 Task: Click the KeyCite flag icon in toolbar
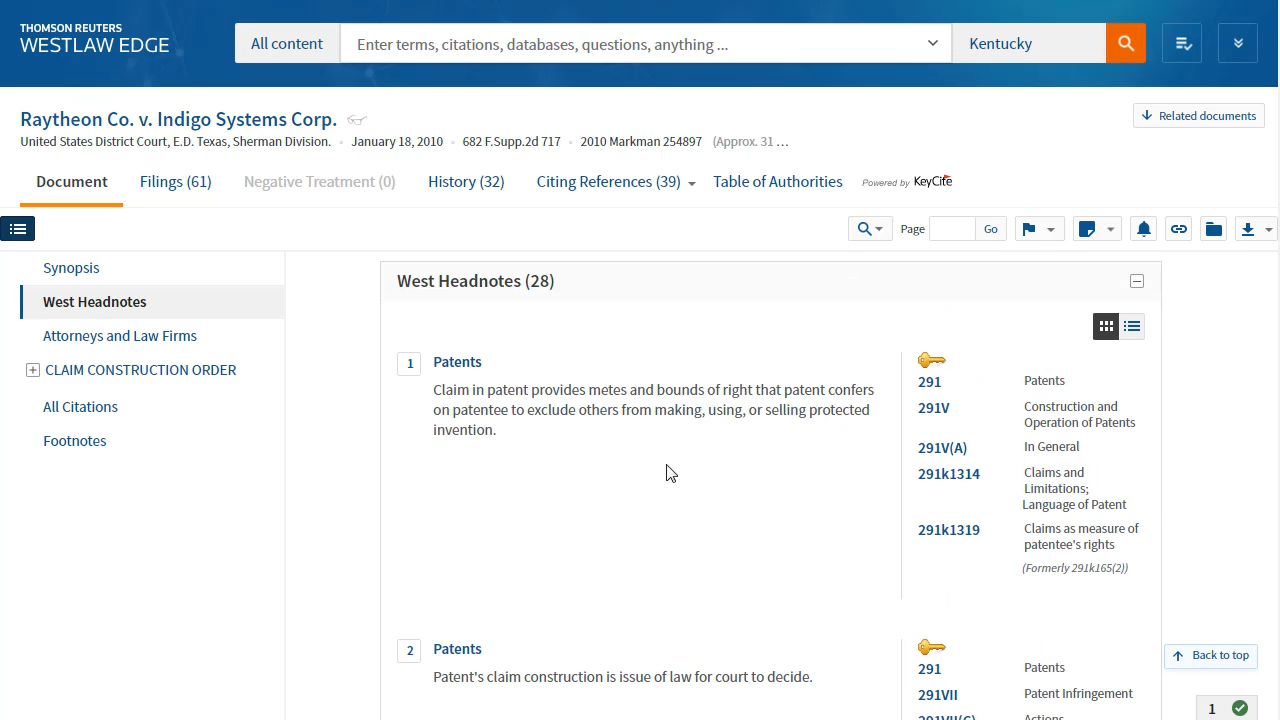point(1028,229)
